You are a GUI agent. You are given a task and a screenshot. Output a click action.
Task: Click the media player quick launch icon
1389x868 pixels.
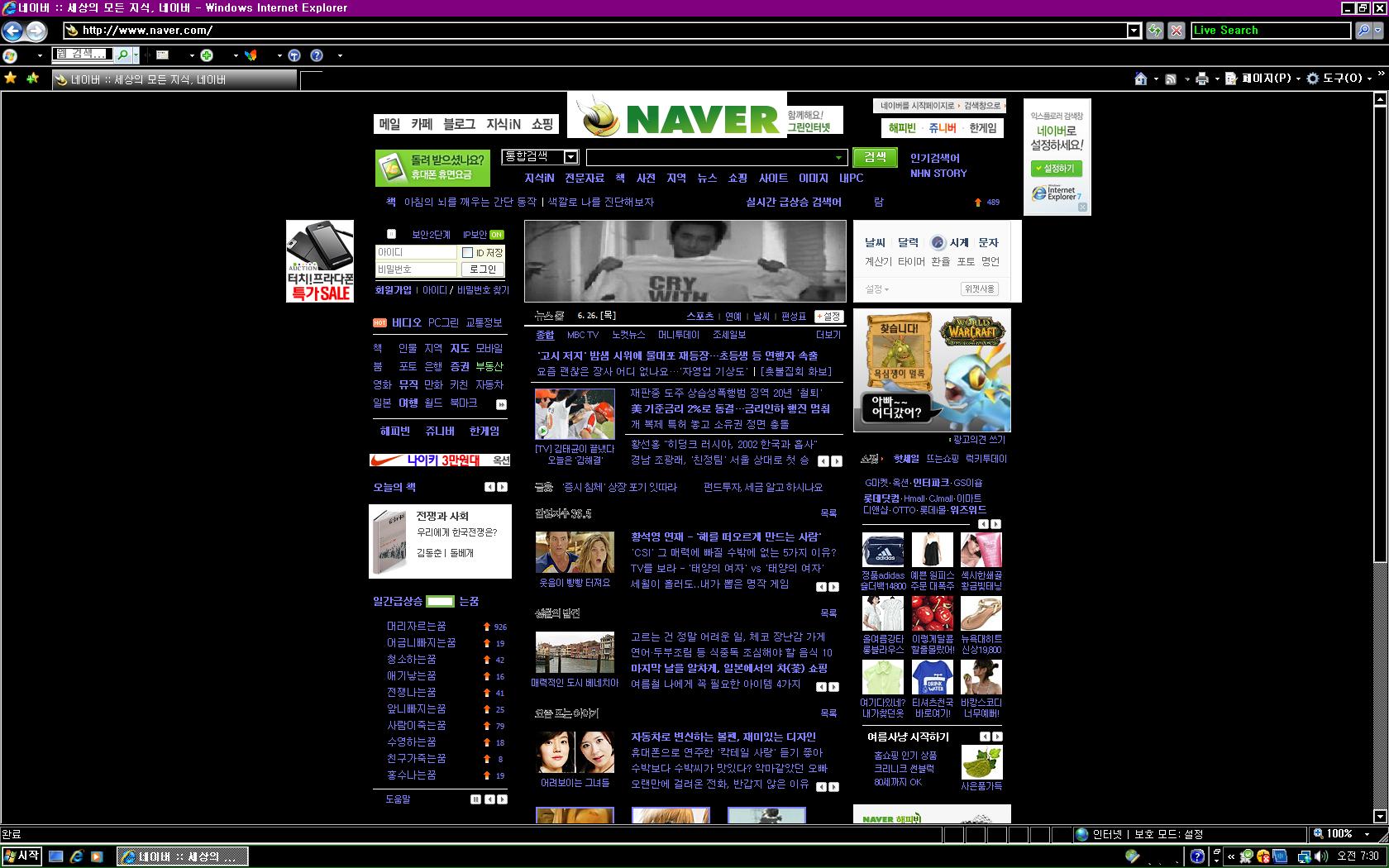pyautogui.click(x=97, y=856)
